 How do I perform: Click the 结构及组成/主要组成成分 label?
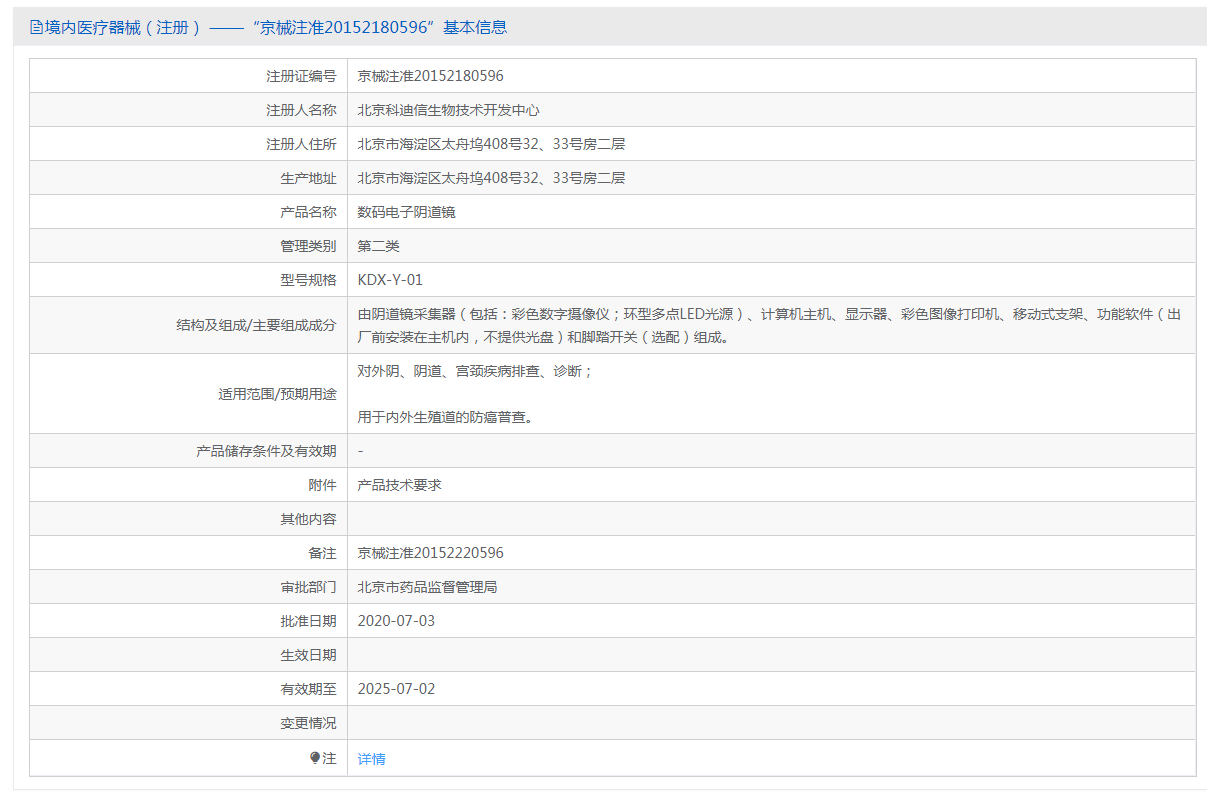click(256, 325)
